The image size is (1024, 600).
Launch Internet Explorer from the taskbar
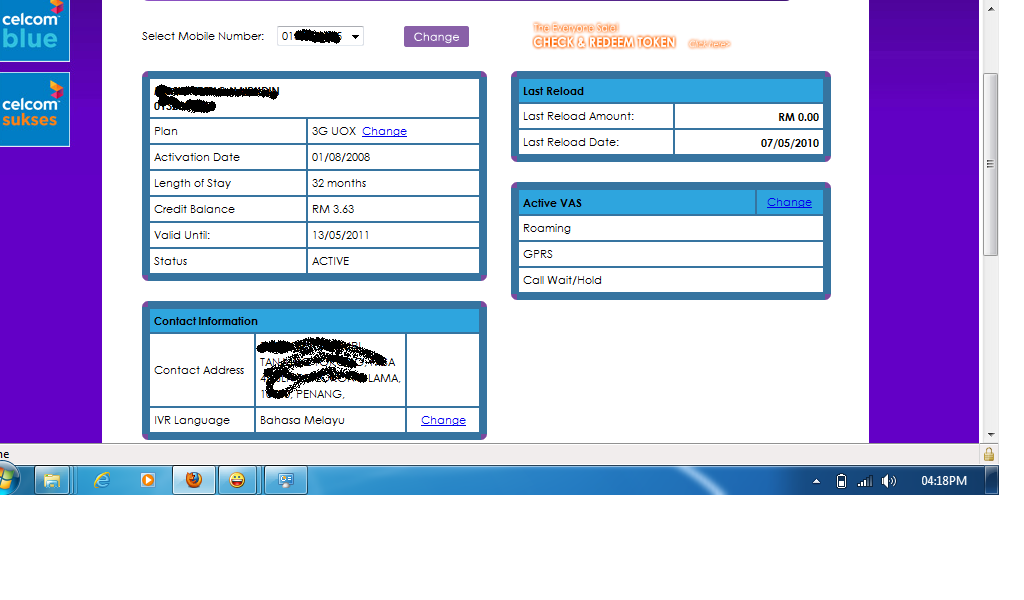(x=102, y=481)
